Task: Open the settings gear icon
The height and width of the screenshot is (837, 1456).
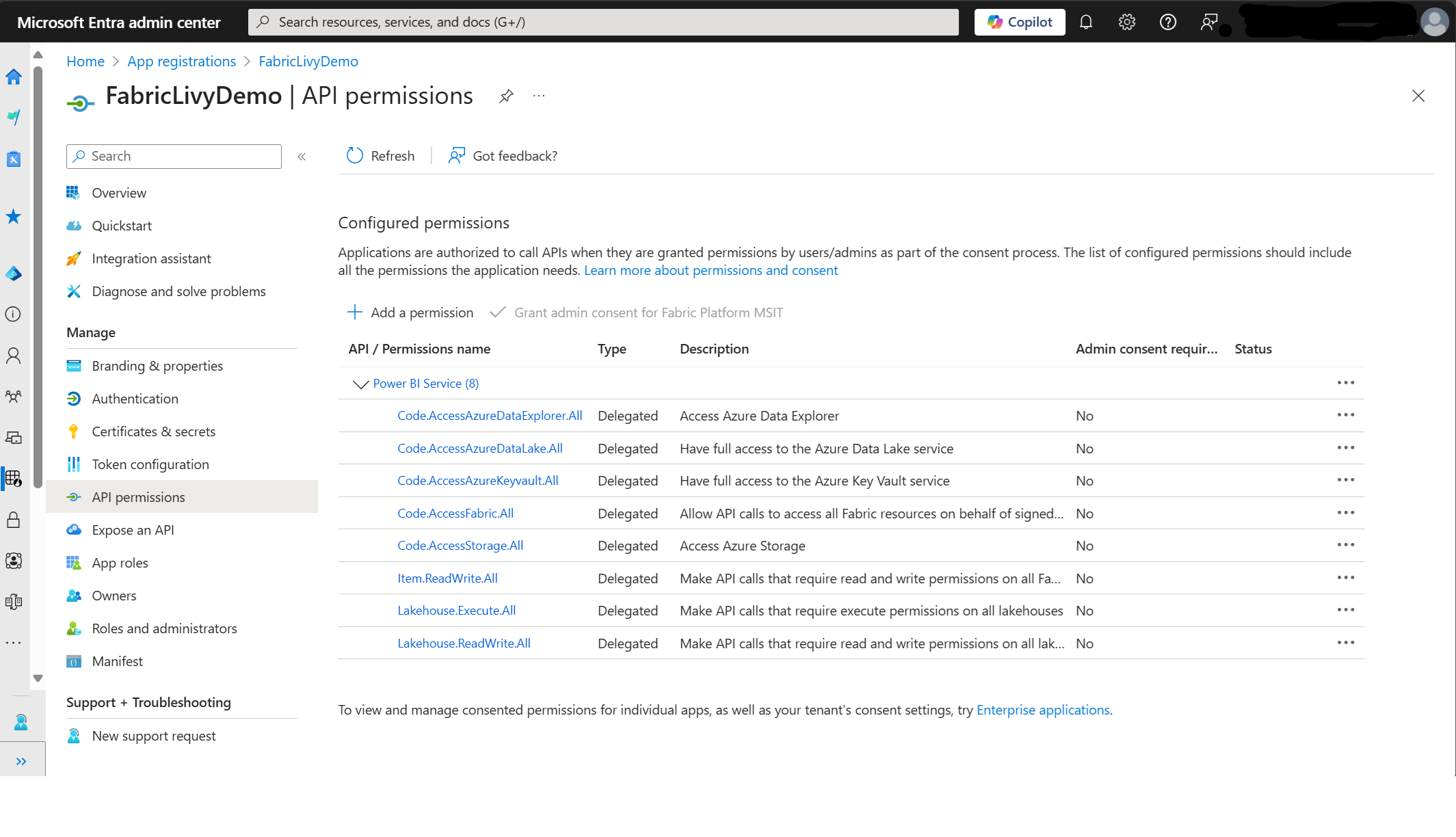Action: 1127,22
